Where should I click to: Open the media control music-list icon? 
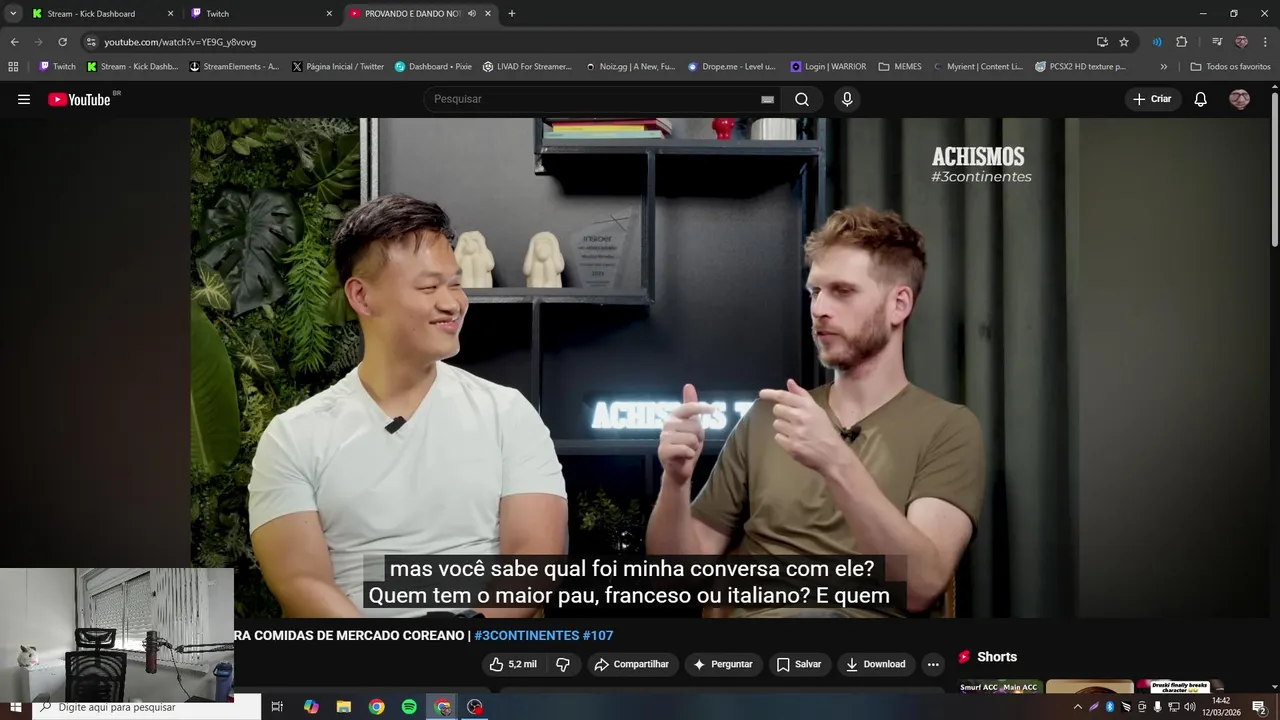click(x=1217, y=42)
